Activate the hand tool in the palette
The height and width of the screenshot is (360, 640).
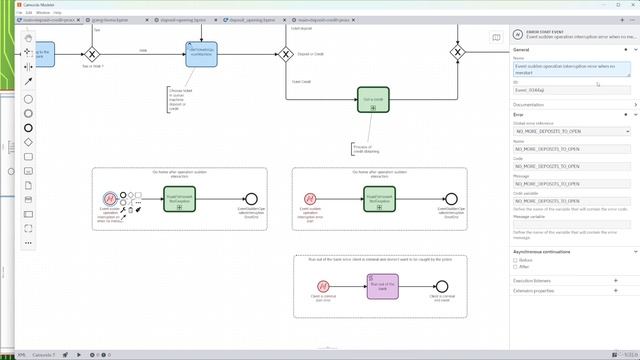pyautogui.click(x=28, y=38)
